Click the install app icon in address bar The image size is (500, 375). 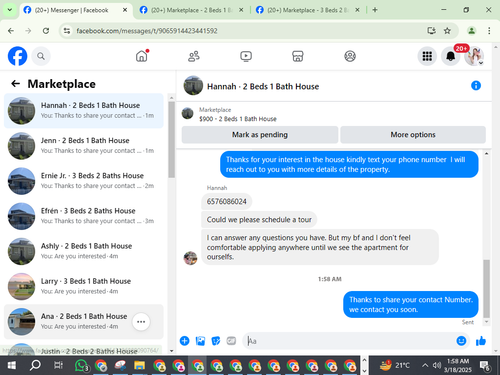[x=432, y=31]
